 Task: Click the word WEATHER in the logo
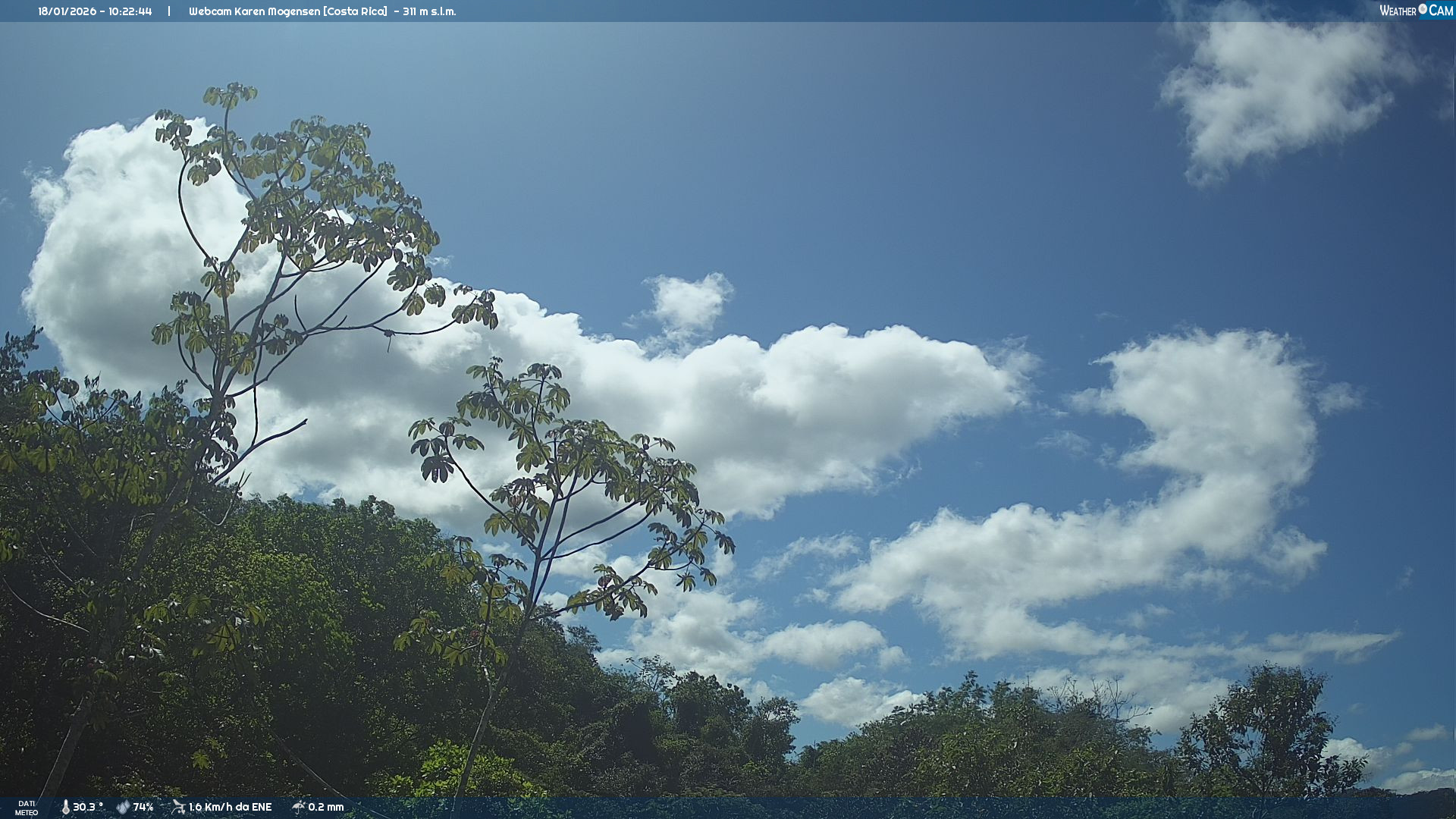coord(1398,11)
